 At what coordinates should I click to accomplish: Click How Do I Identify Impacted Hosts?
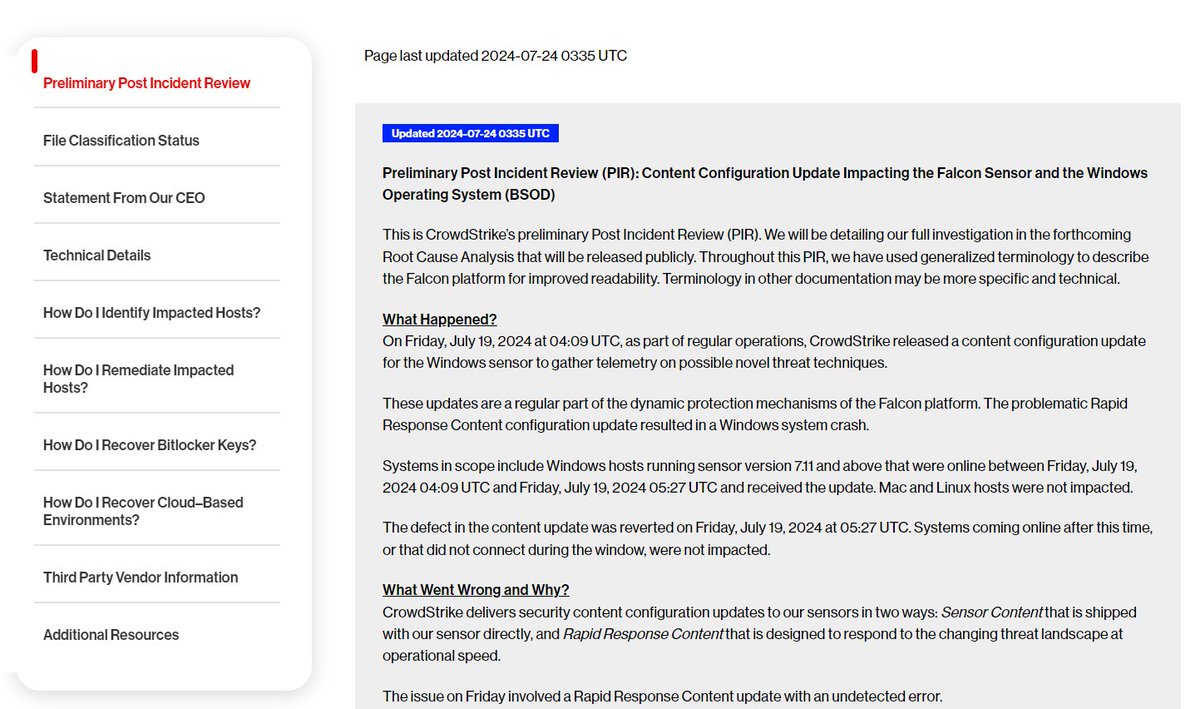point(151,312)
